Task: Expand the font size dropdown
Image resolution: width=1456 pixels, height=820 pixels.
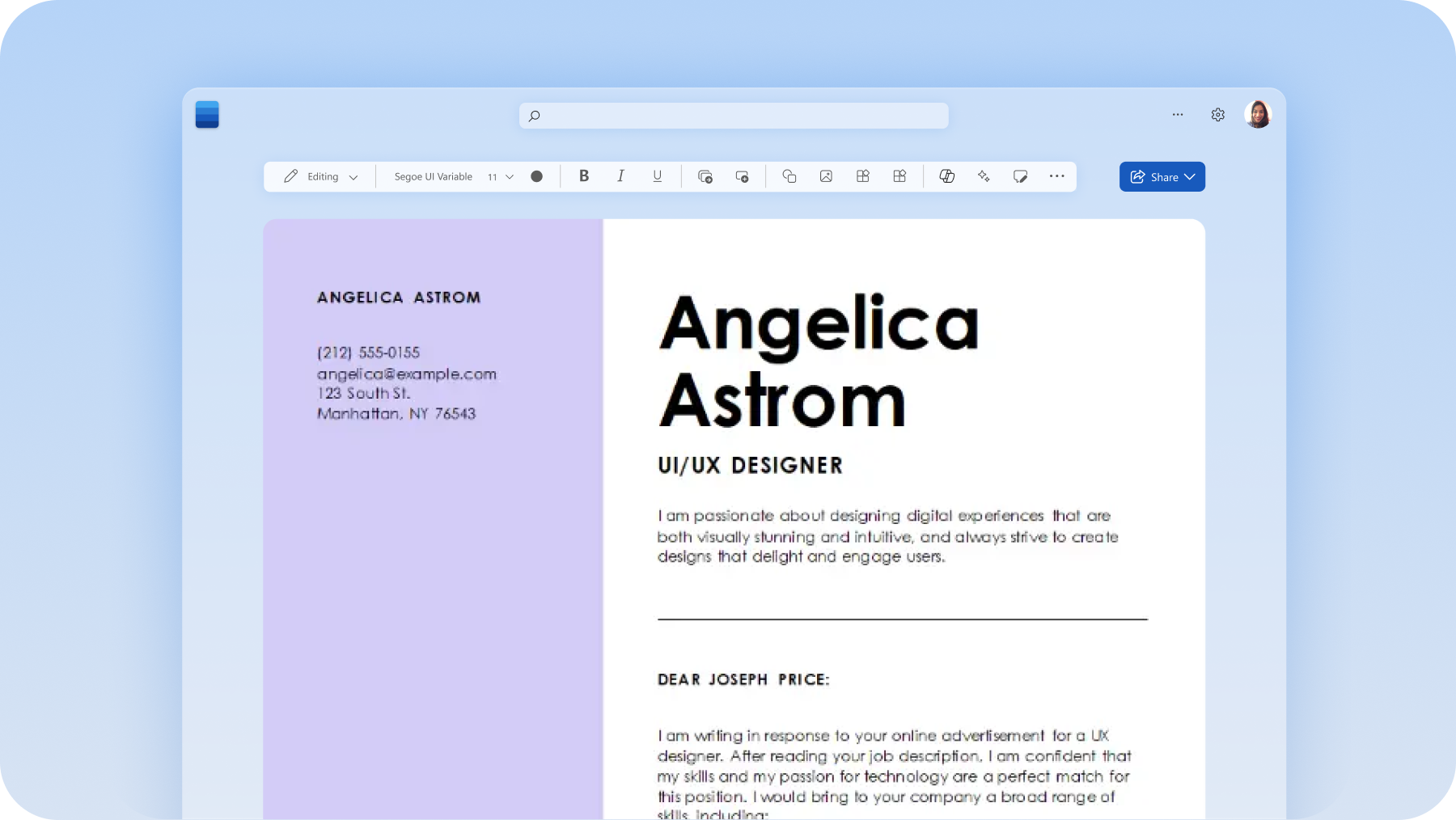Action: click(x=499, y=176)
